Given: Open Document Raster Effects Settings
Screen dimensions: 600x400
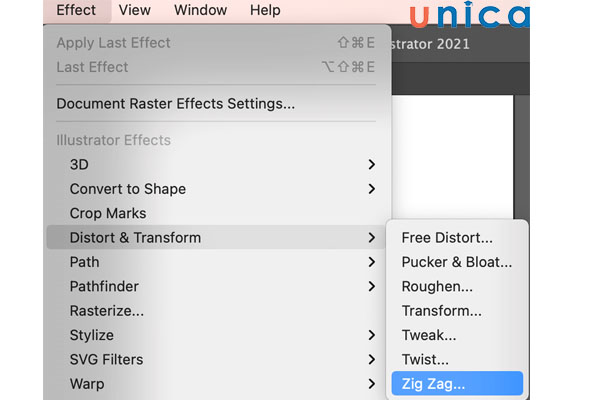Looking at the screenshot, I should point(175,103).
